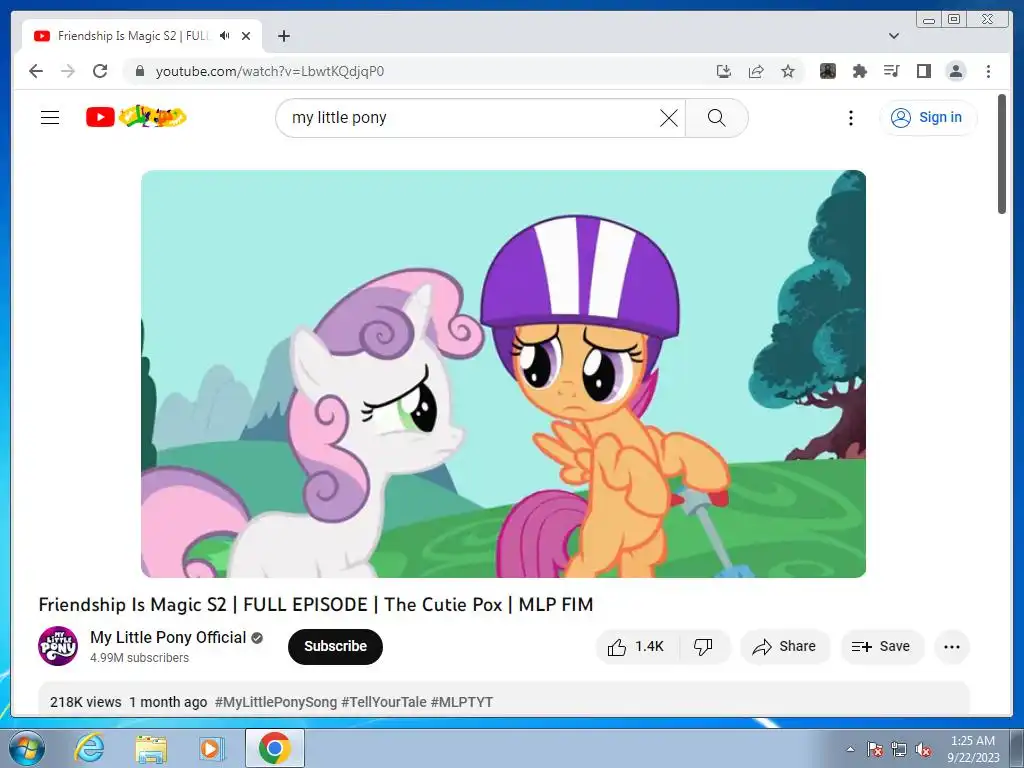The image size is (1024, 768).
Task: Click the browser forward arrow
Action: coord(68,71)
